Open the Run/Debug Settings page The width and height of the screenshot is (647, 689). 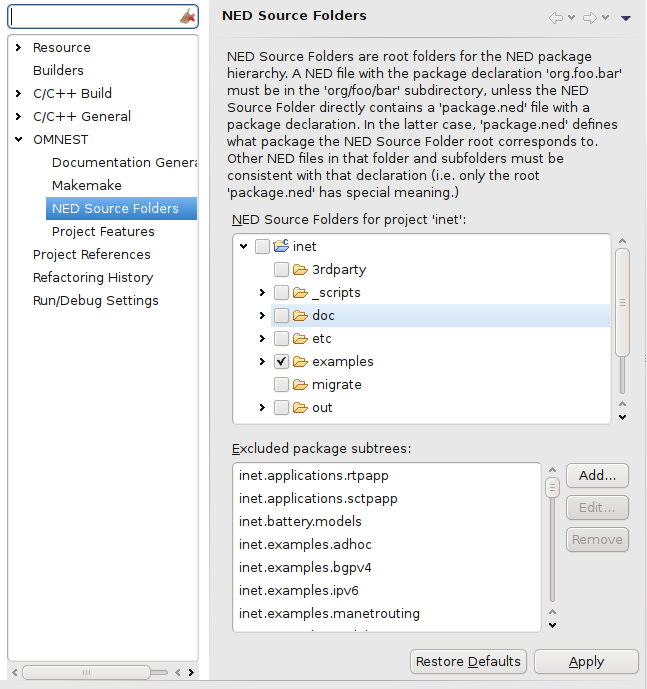[x=95, y=301]
